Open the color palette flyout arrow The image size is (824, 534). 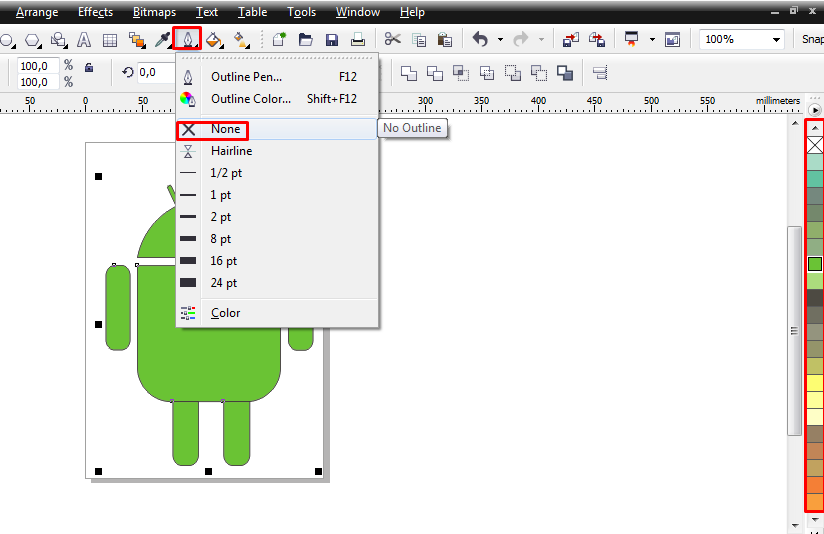pos(815,110)
